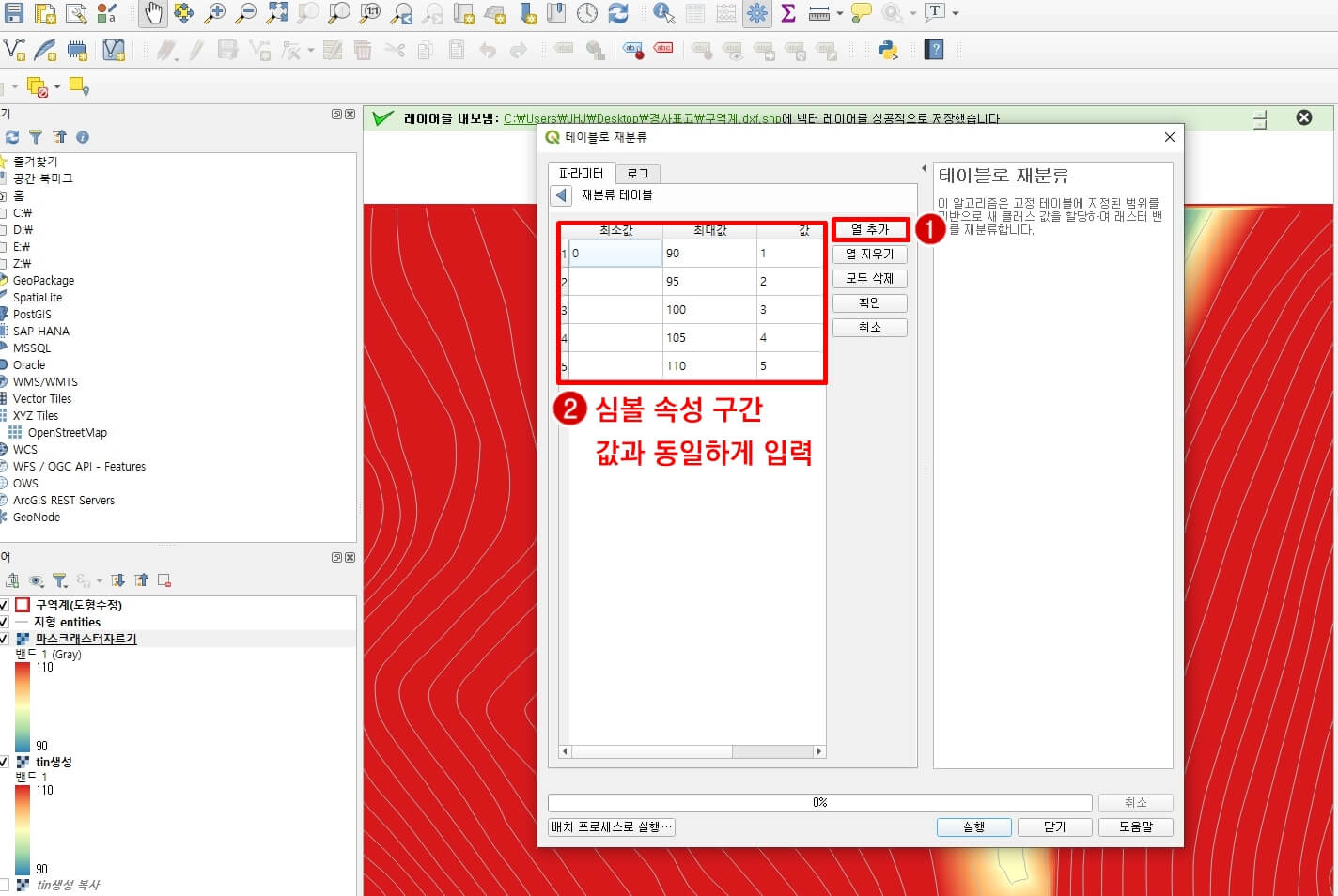Screen dimensions: 1338x896
Task: Switch to the 로그 tab
Action: click(637, 173)
